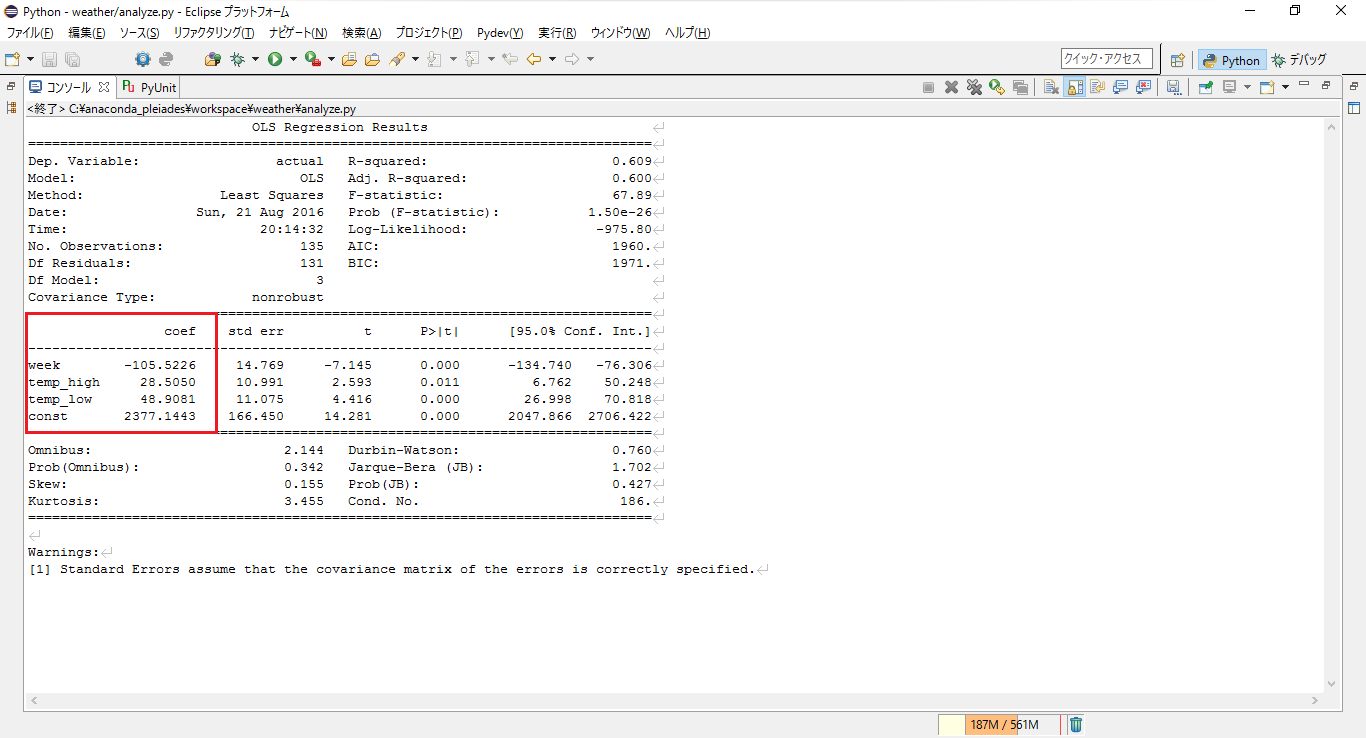
Task: Pin the current console
Action: 1205,87
